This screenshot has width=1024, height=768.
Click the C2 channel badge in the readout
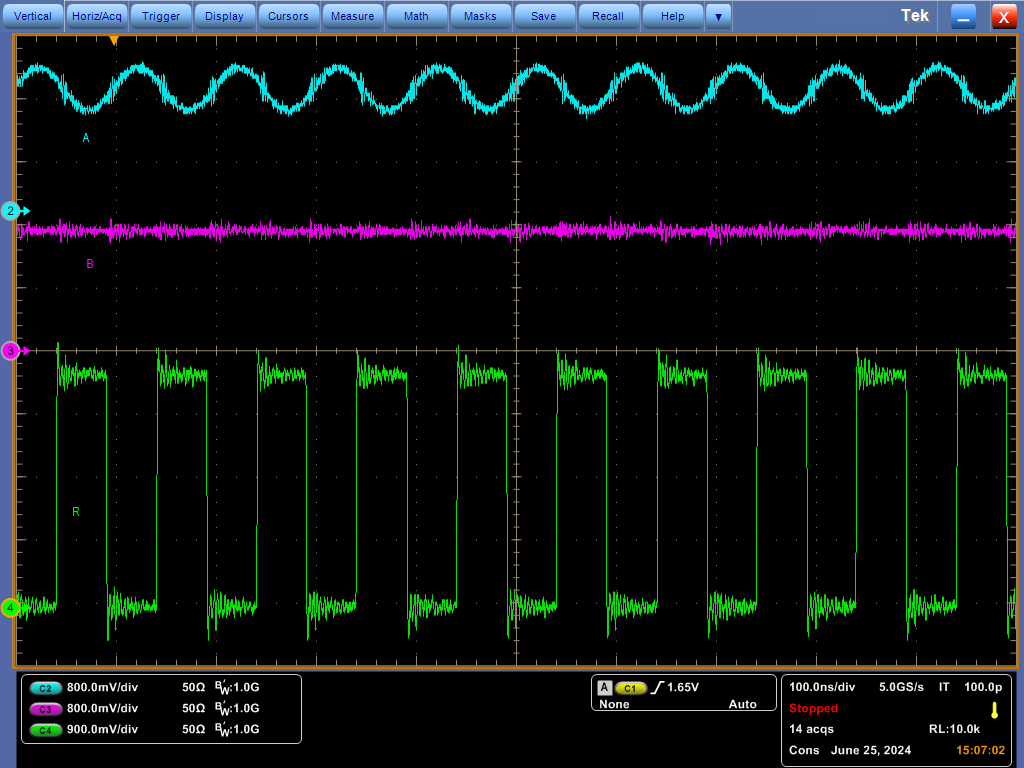pyautogui.click(x=44, y=688)
